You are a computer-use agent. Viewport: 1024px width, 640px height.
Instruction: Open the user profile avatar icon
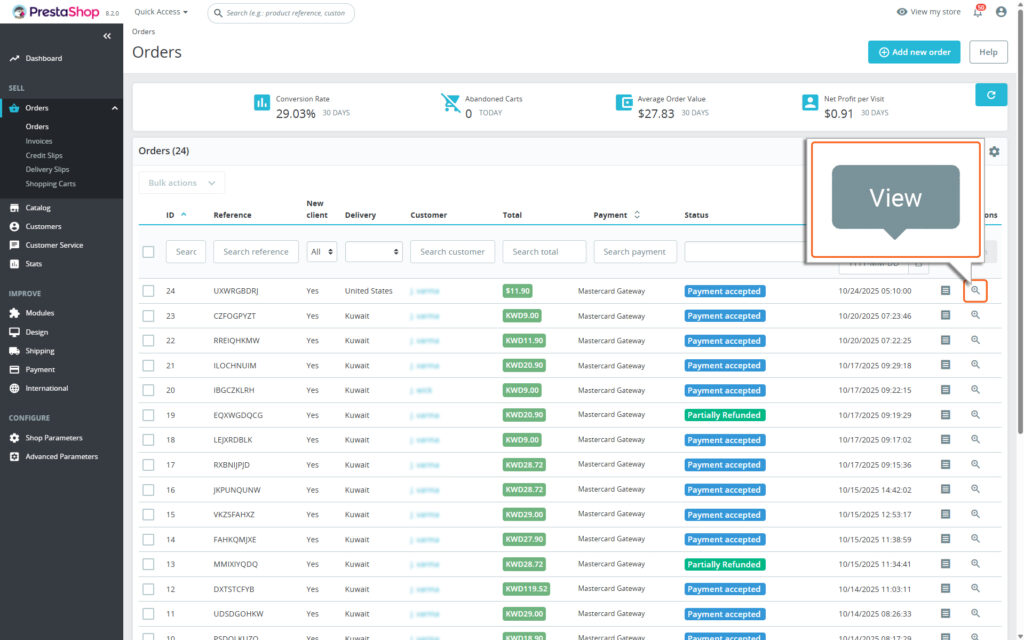pyautogui.click(x=1001, y=12)
